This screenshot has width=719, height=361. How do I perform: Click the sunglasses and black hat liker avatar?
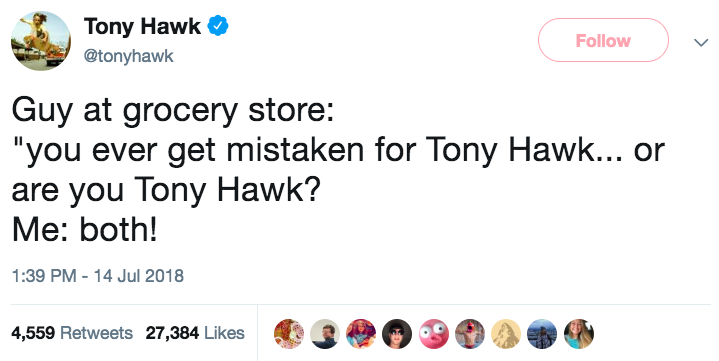tap(397, 334)
